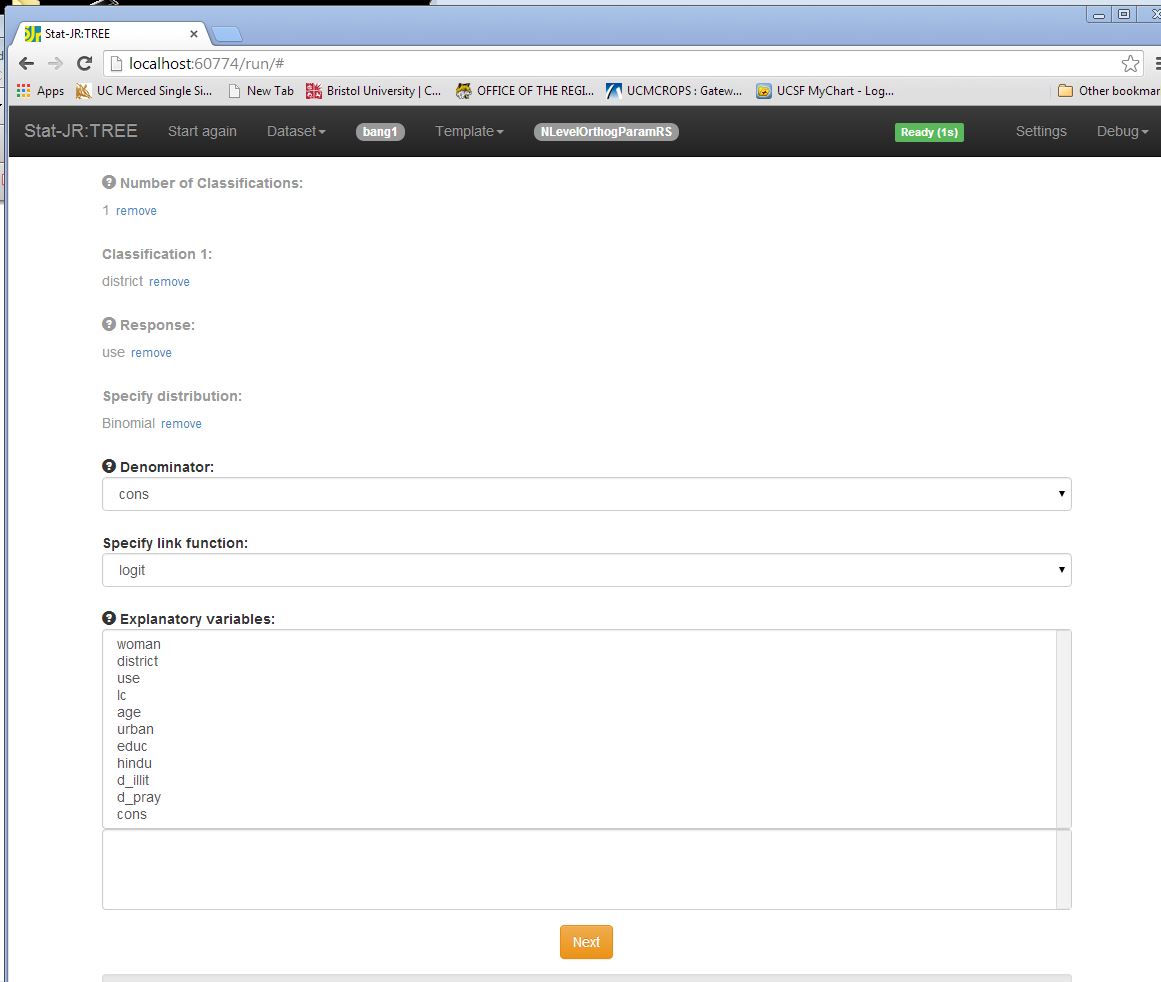
Task: Click Start again in the navbar
Action: point(202,131)
